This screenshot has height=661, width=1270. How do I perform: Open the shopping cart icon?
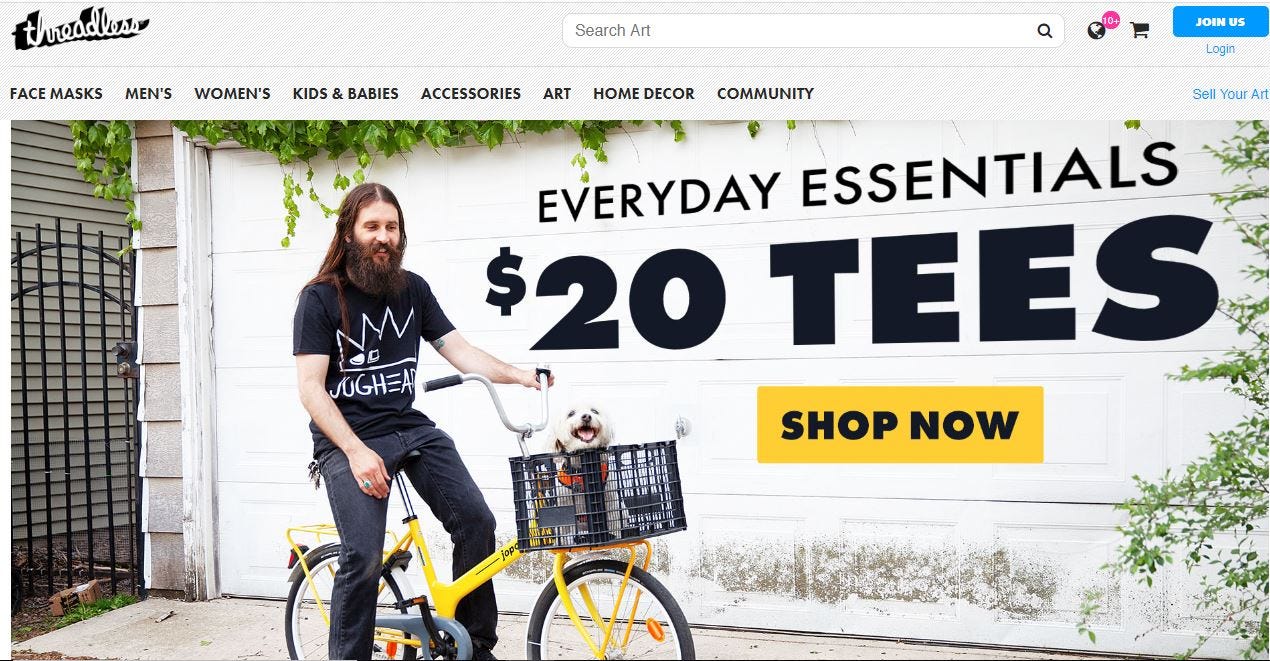click(x=1139, y=31)
